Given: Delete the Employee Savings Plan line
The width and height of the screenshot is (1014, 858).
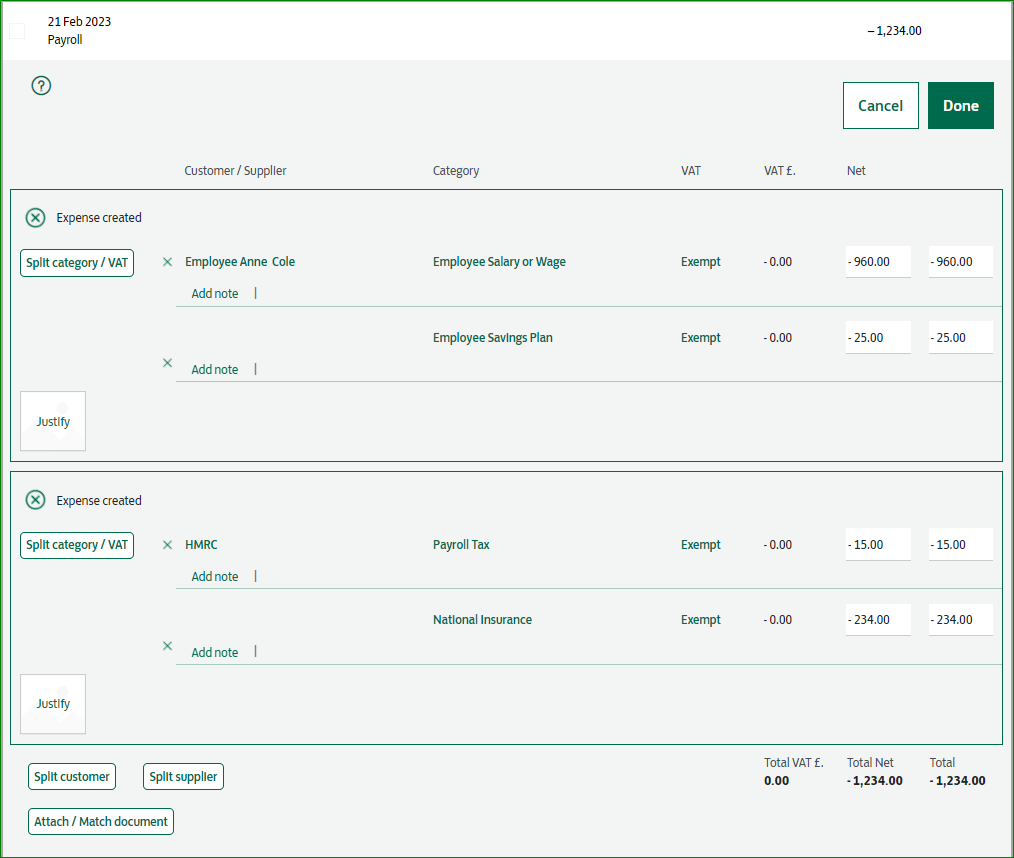Looking at the screenshot, I should point(167,363).
